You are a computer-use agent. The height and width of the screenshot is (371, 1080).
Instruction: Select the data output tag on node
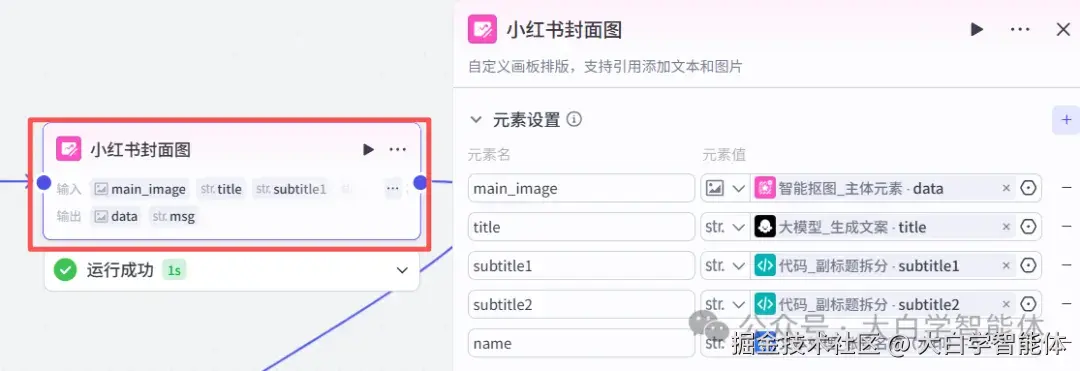pos(116,216)
